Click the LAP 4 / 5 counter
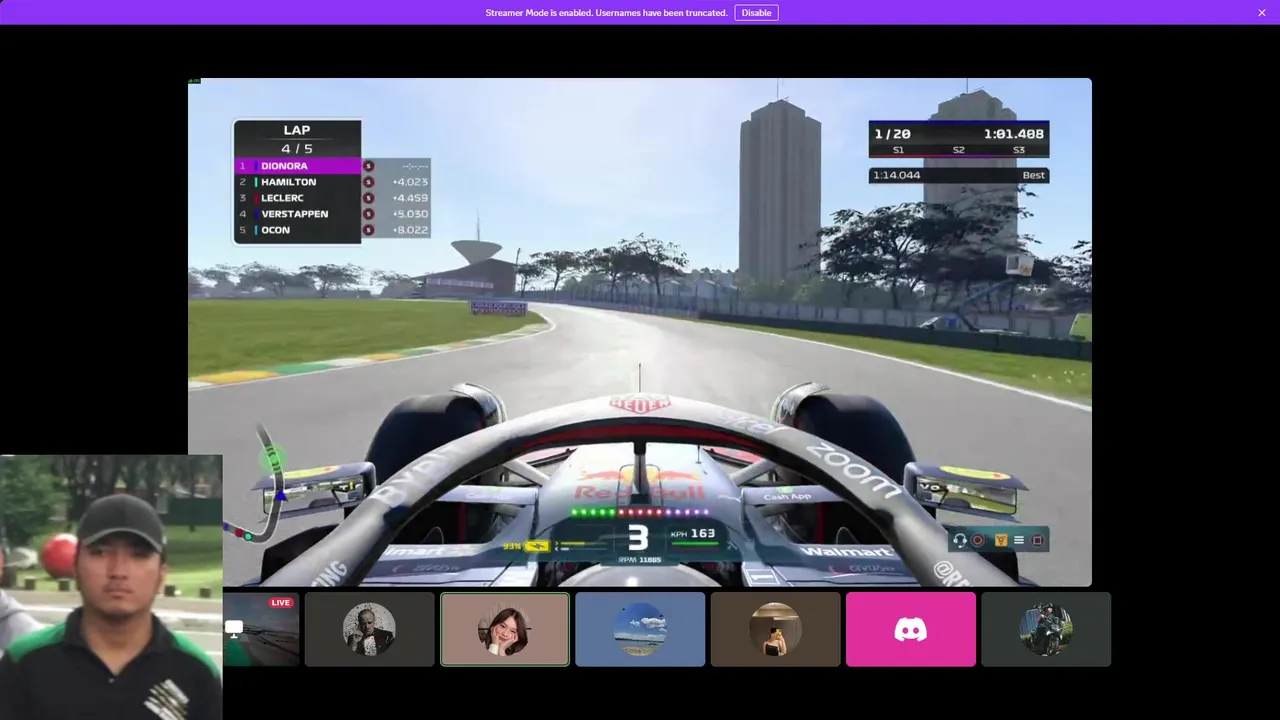The width and height of the screenshot is (1280, 720). (297, 139)
